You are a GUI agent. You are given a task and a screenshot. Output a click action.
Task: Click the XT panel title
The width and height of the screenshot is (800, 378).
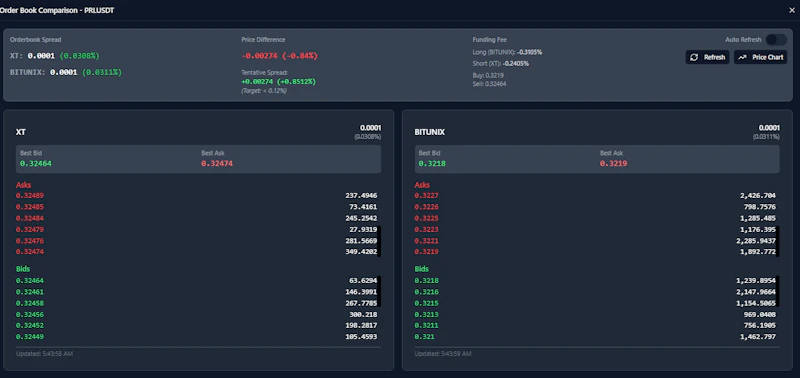(x=21, y=132)
